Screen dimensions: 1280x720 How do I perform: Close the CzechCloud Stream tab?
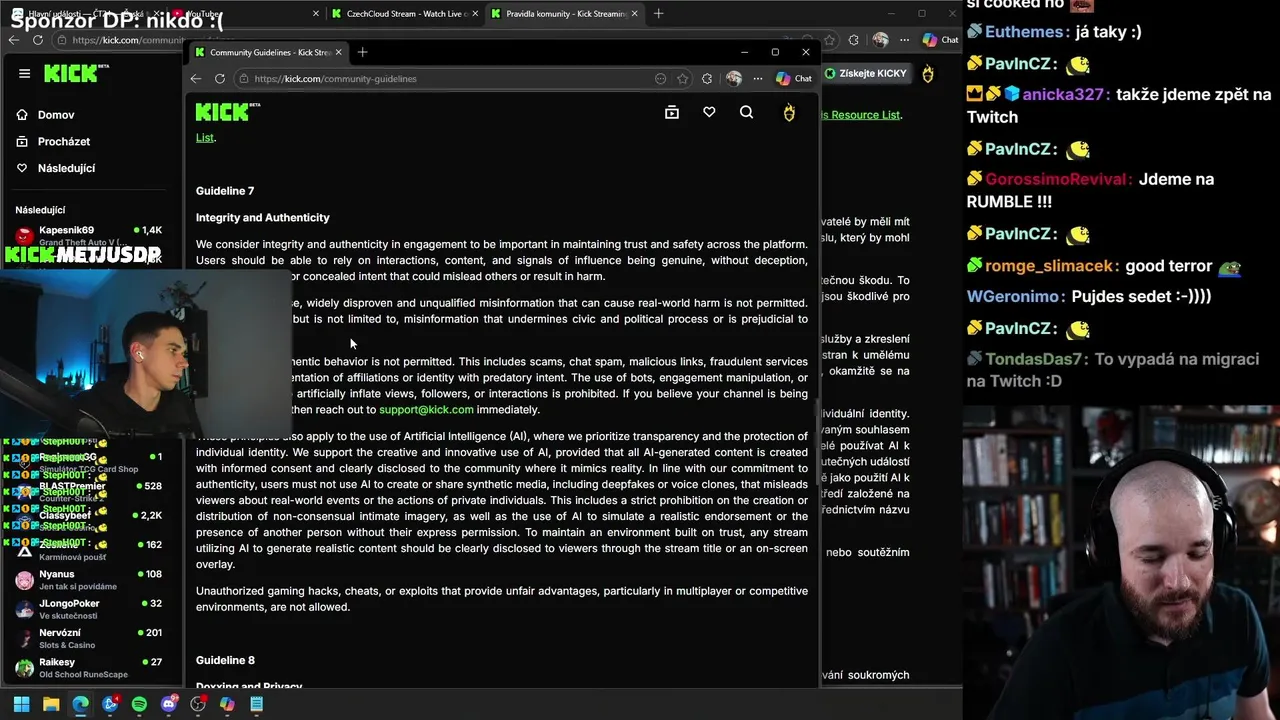pyautogui.click(x=474, y=14)
